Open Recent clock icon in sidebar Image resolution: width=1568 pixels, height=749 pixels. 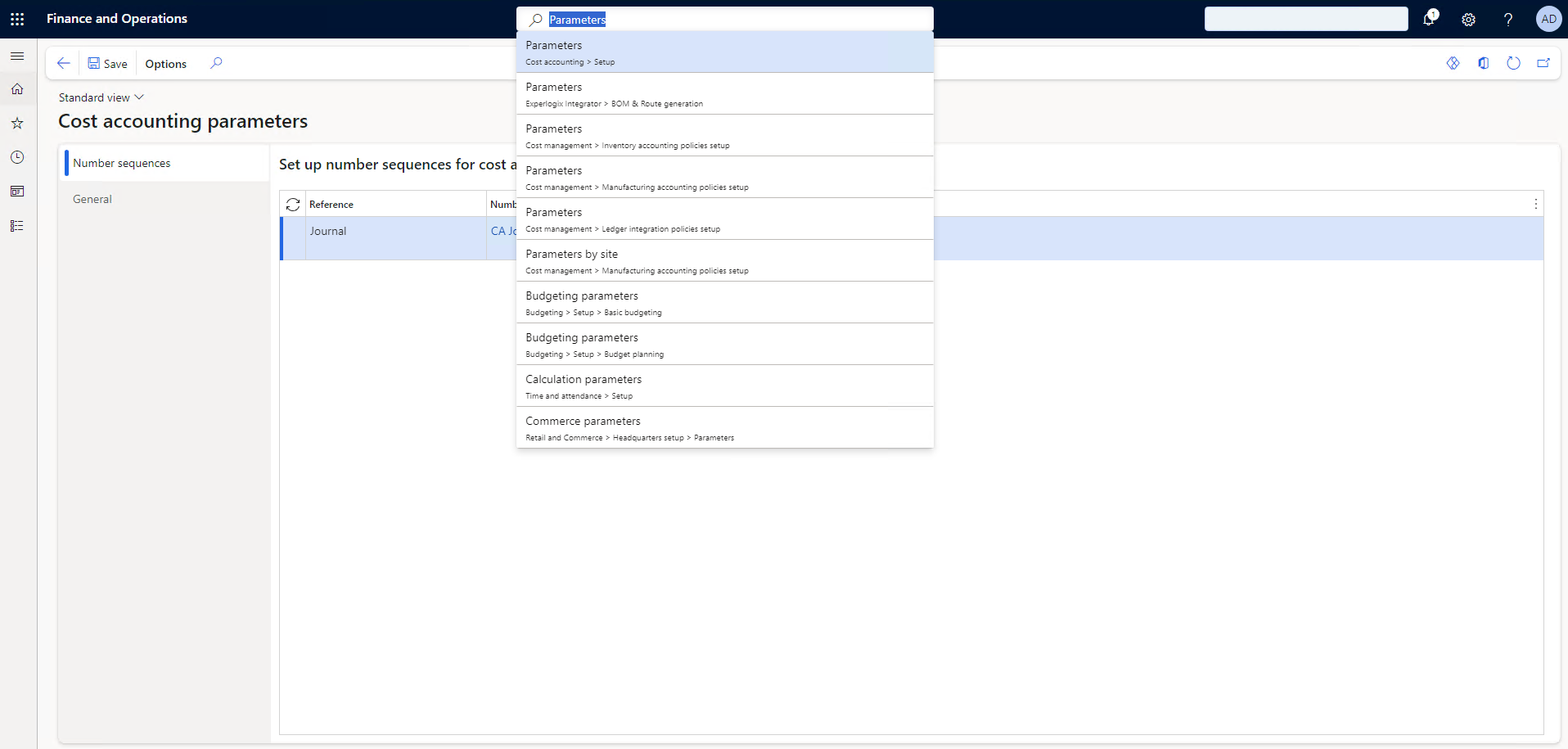click(x=17, y=157)
